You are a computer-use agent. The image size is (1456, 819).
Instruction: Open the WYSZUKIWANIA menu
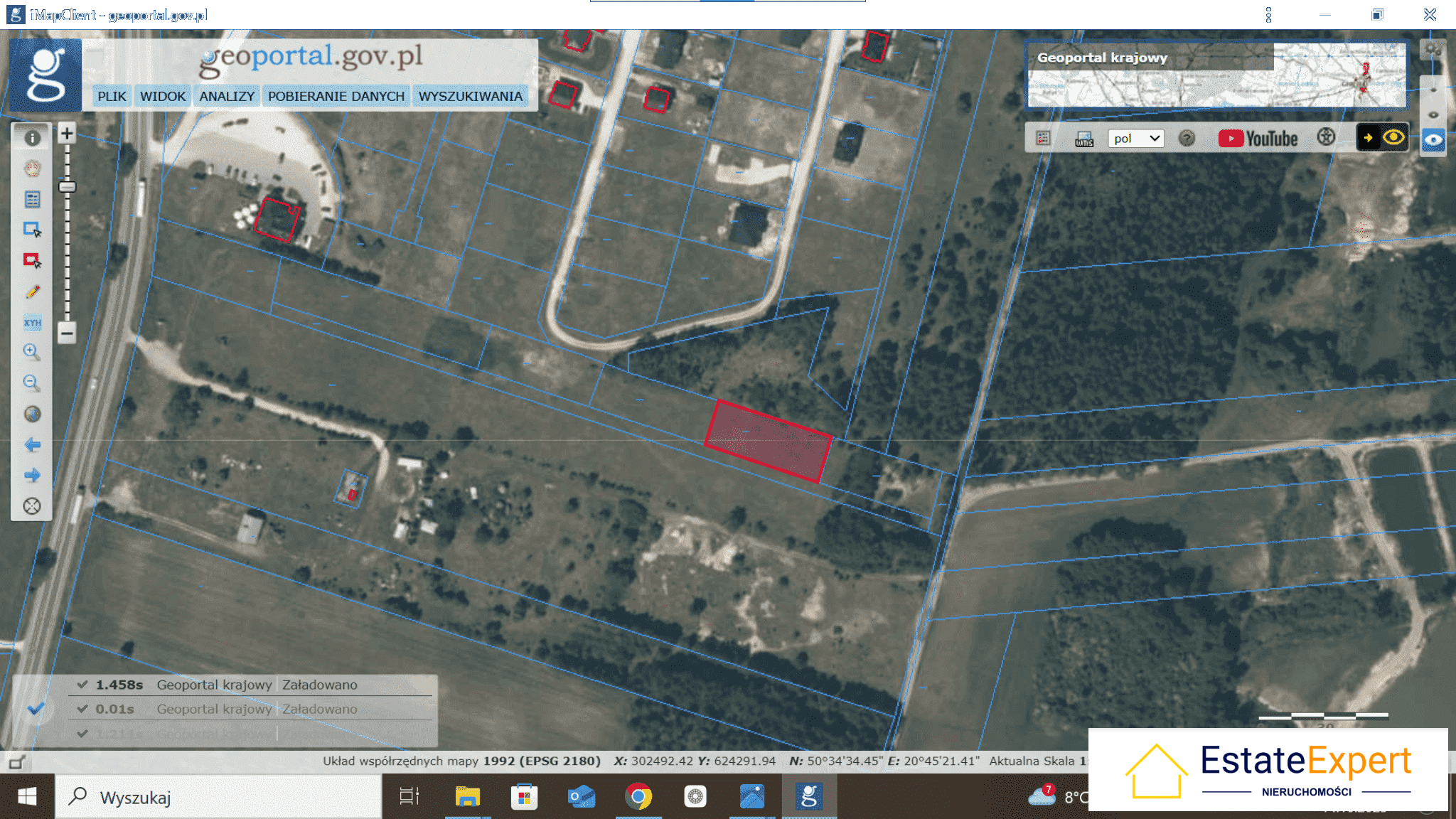[471, 96]
